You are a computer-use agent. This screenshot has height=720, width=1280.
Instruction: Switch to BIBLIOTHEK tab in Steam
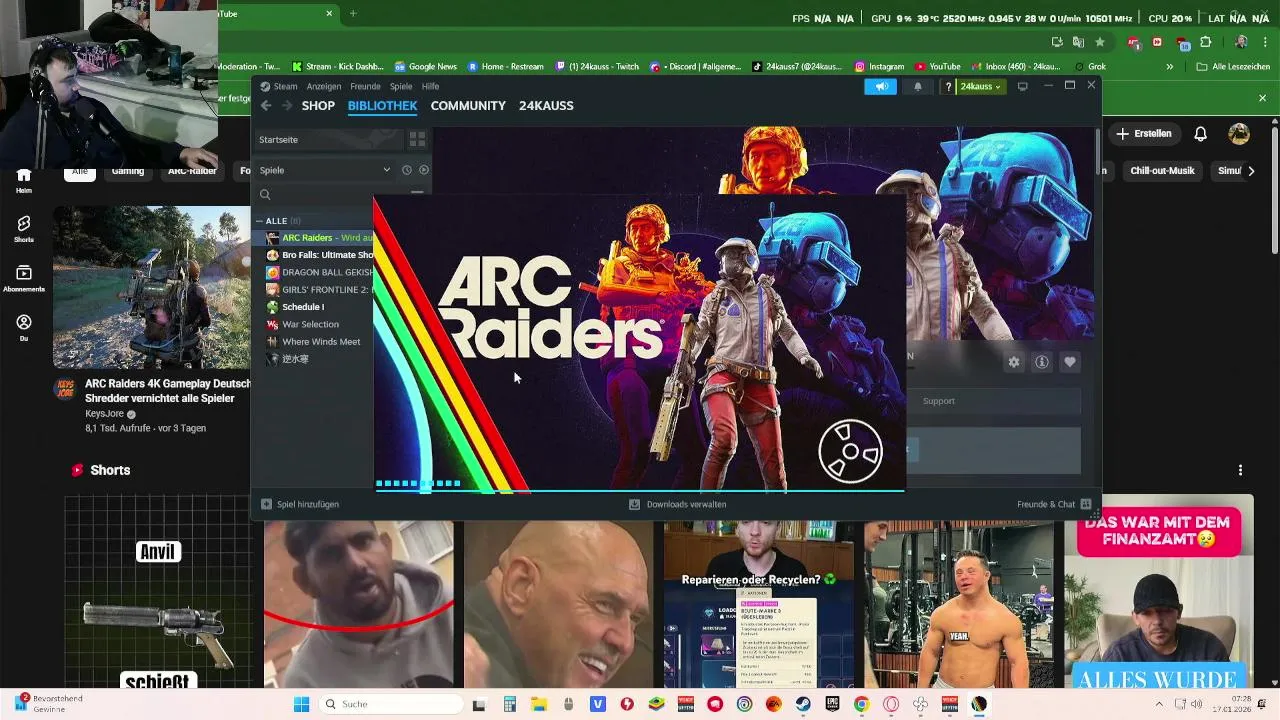(x=382, y=105)
